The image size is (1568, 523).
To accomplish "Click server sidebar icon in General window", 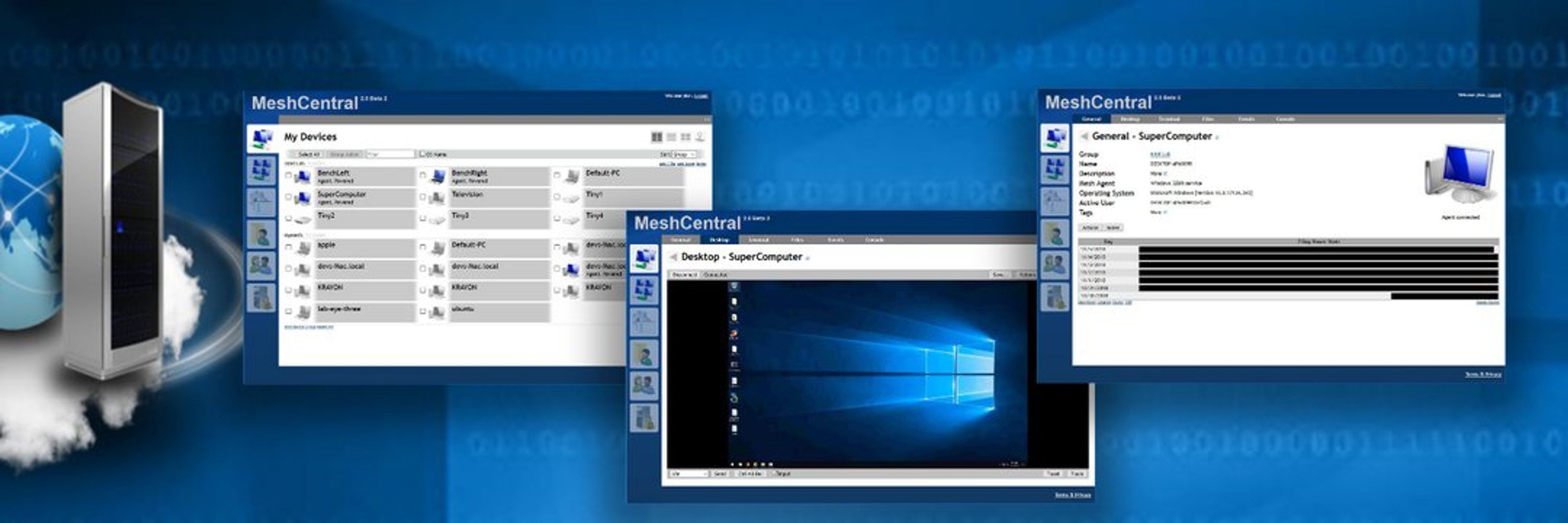I will pyautogui.click(x=1054, y=298).
